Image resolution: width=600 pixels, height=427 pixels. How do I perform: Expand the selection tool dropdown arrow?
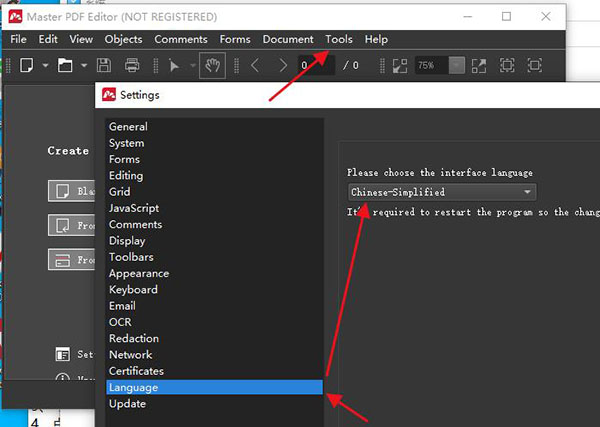pos(193,65)
